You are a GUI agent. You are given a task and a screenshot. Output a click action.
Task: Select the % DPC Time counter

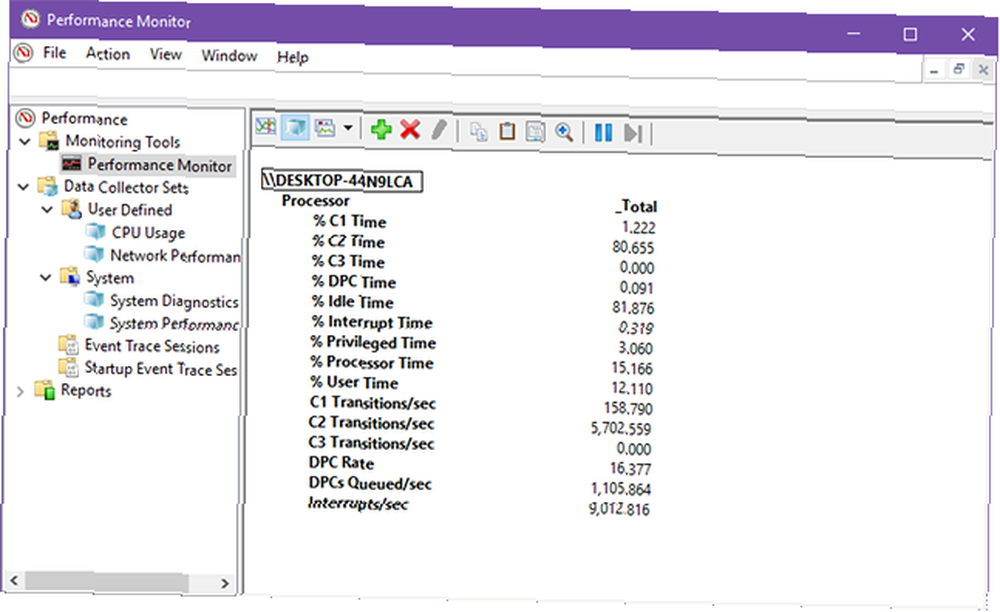[x=354, y=282]
